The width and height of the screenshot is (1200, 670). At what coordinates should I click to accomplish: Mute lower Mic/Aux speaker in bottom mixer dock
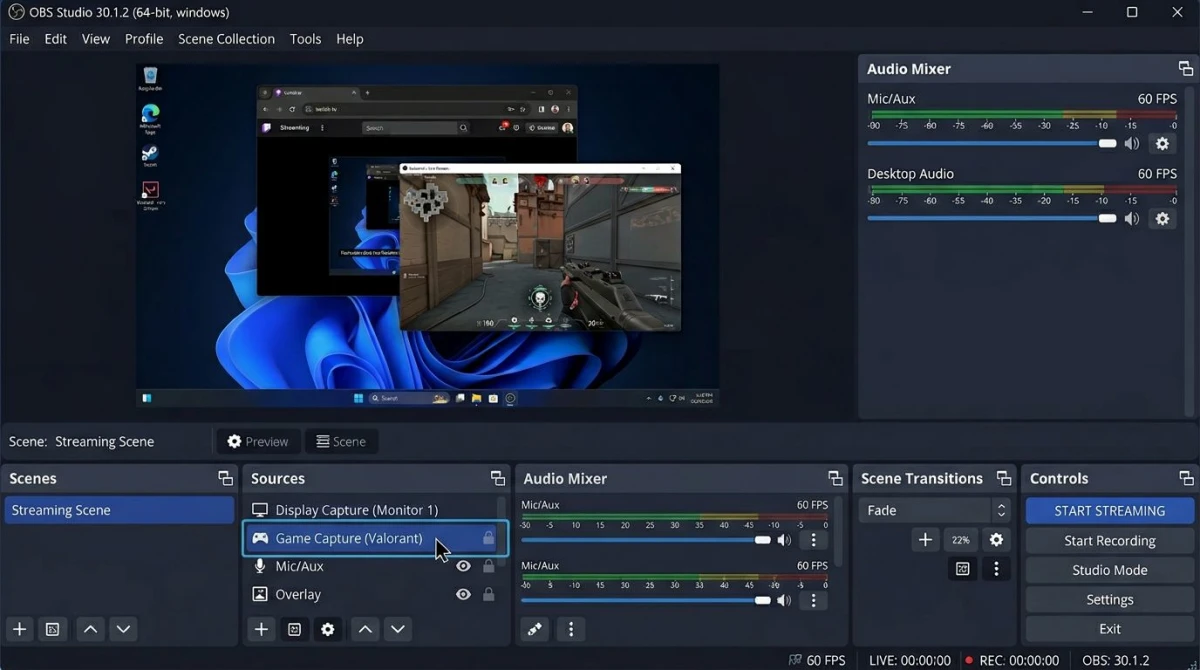coord(784,601)
